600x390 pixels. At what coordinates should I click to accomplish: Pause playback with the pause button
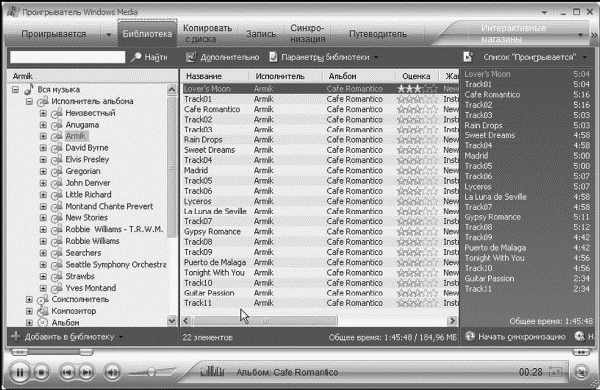click(x=20, y=372)
